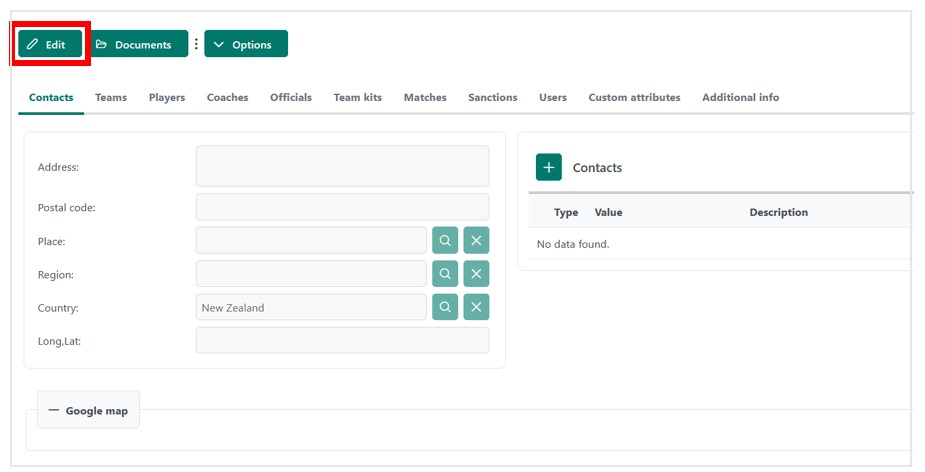Screen dimensions: 925x472
Task: Switch to the Contacts tab
Action: click(x=51, y=97)
